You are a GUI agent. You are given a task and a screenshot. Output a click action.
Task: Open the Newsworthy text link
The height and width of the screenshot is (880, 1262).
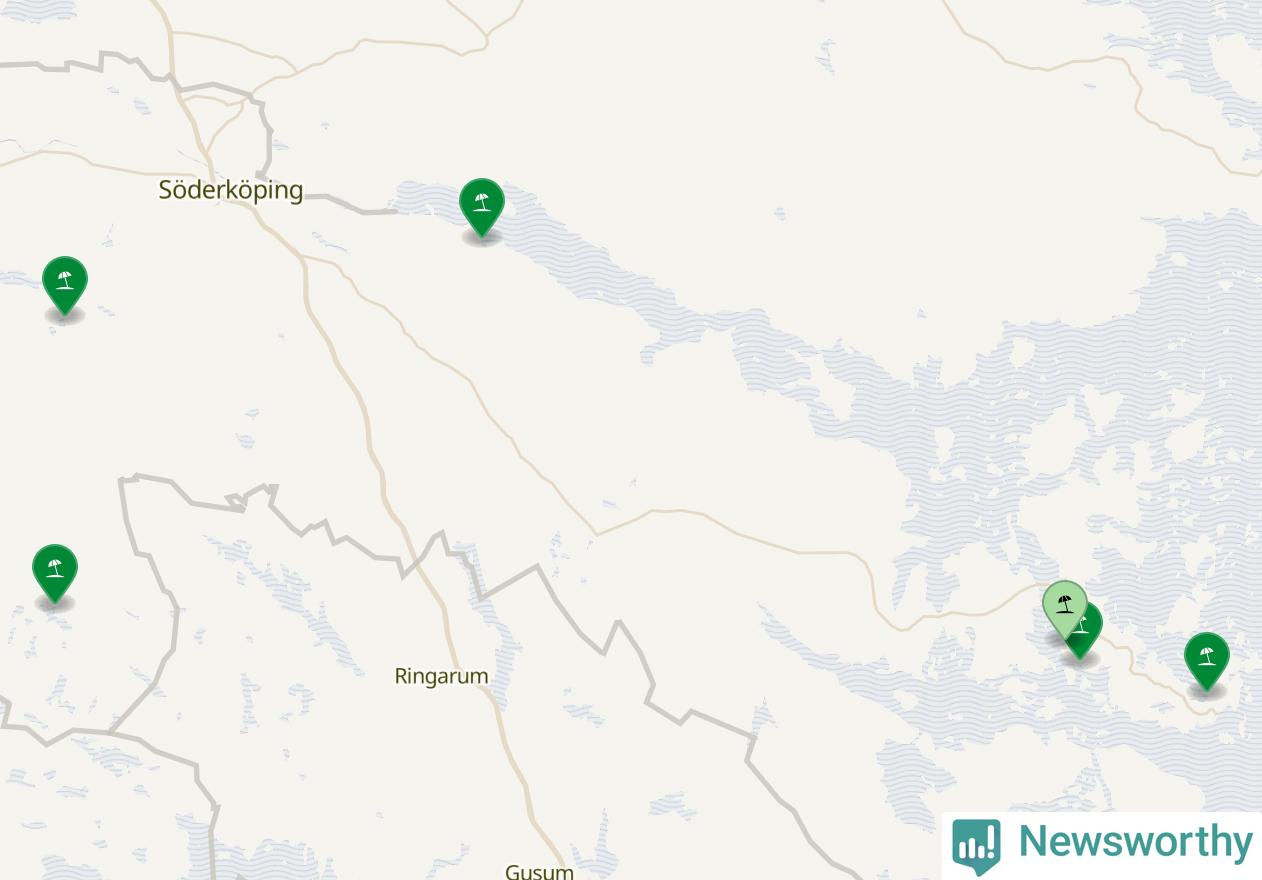click(1135, 842)
